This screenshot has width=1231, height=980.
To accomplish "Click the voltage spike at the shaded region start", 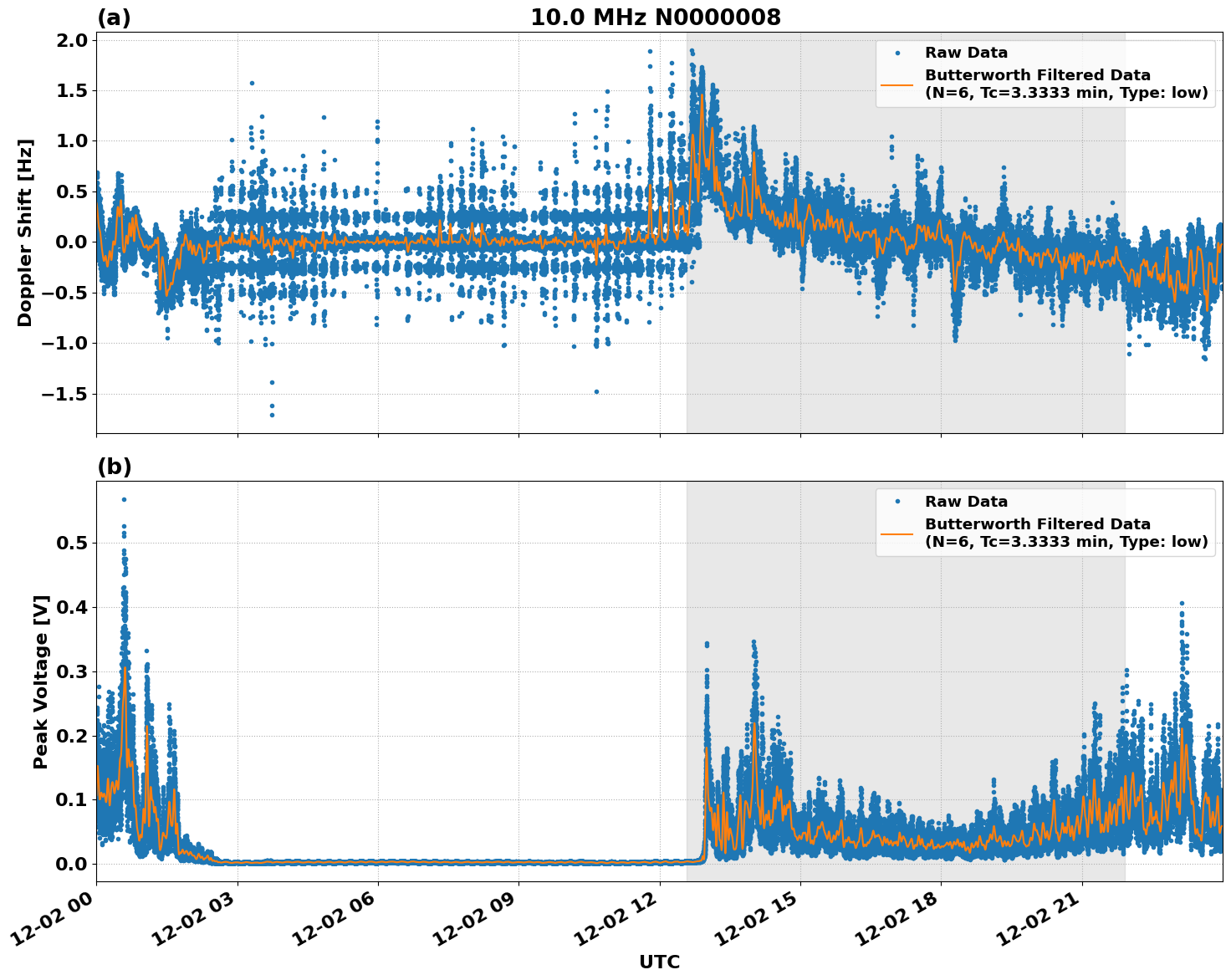I will coord(707,644).
